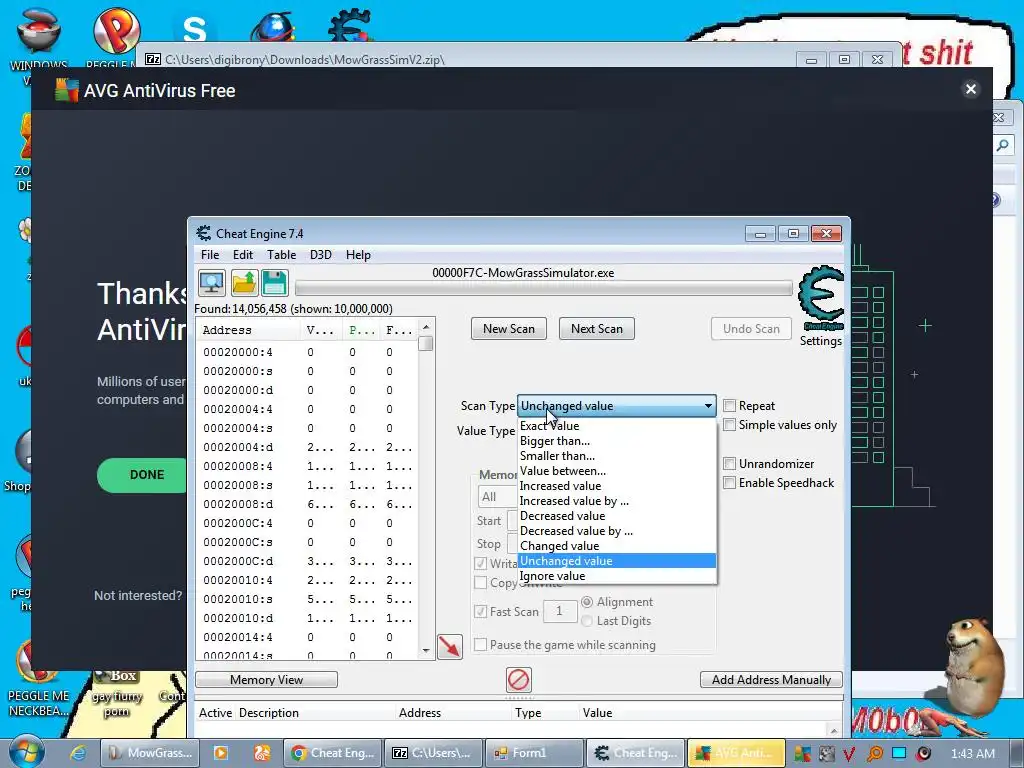Viewport: 1024px width, 768px height.
Task: Enable Simple values only checkbox
Action: click(729, 424)
